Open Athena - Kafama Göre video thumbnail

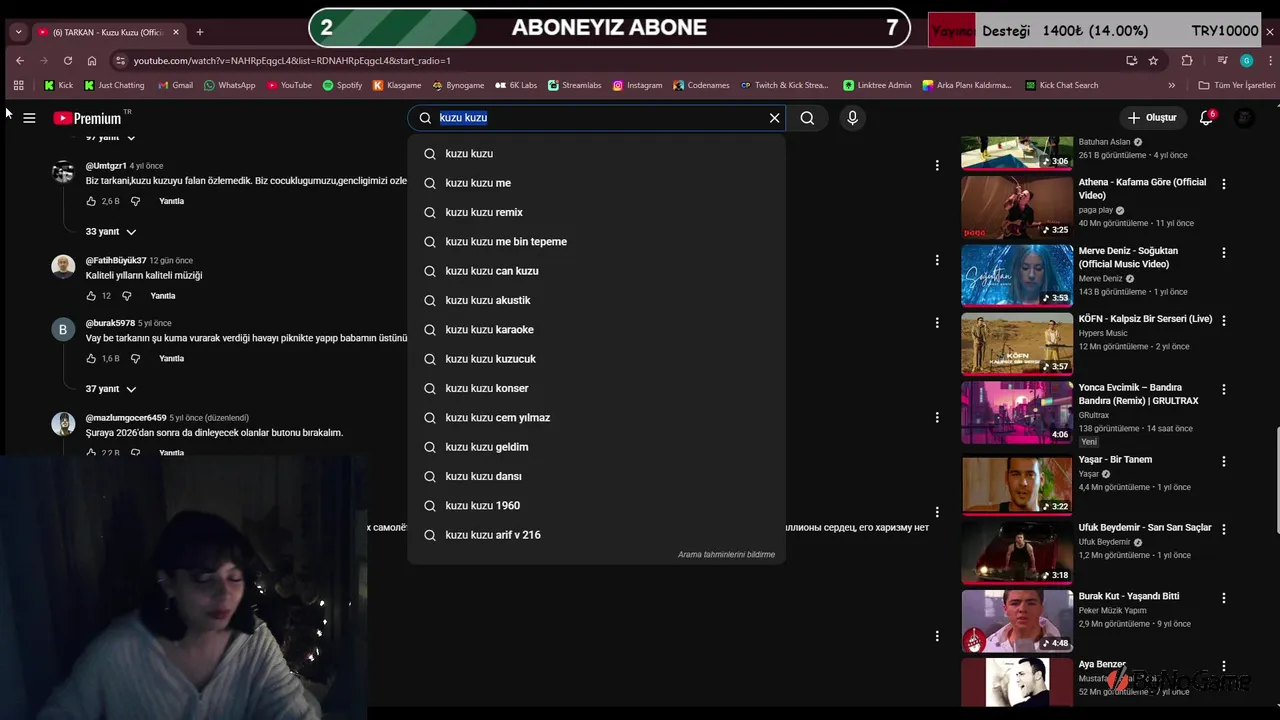[x=1017, y=207]
